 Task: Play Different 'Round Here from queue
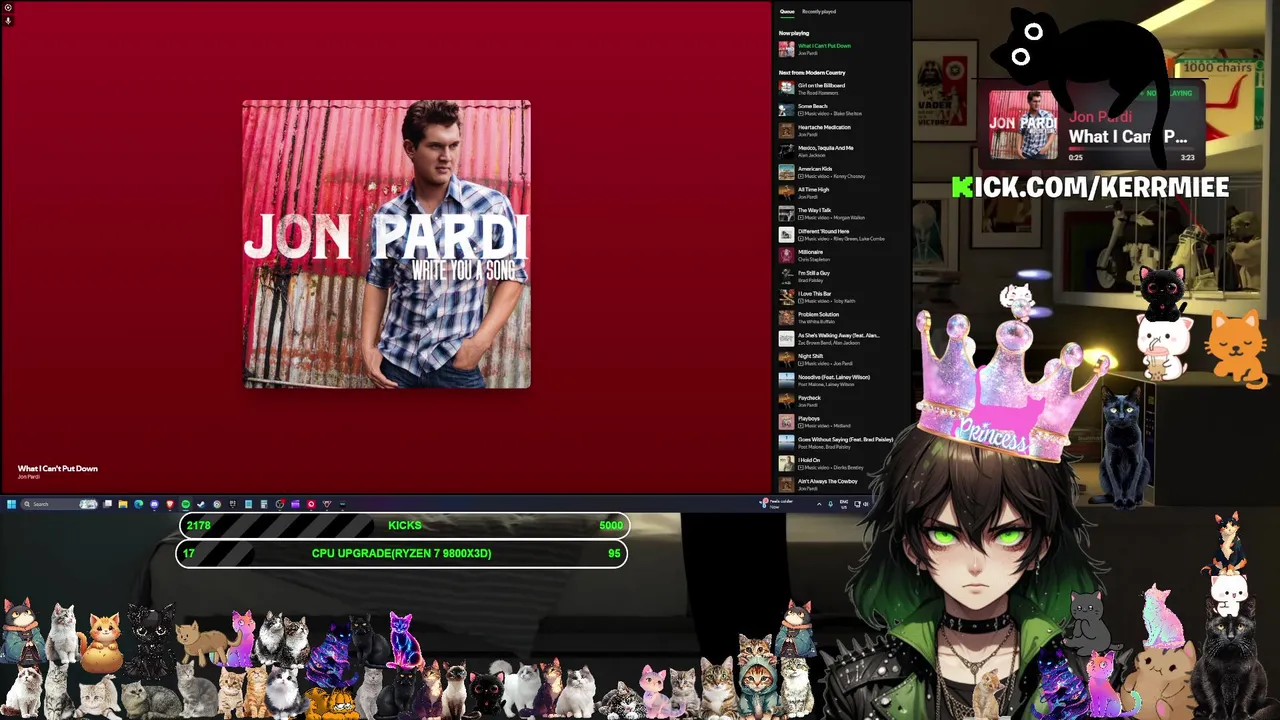[x=840, y=235]
